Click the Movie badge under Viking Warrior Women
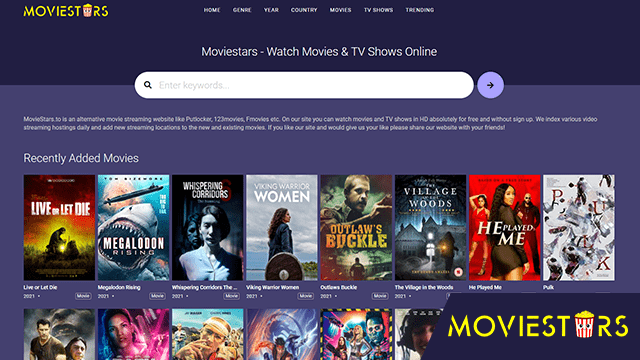This screenshot has width=640, height=360. click(x=305, y=296)
